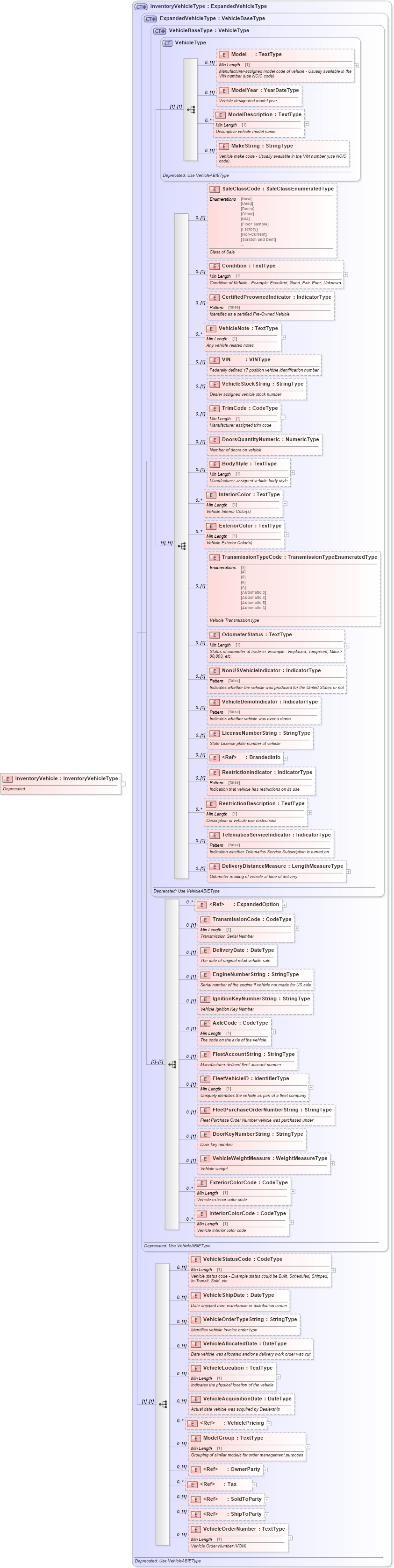Click the E icon of InventoryVehicle element
Screen dimensions: 394x1568
(8, 779)
